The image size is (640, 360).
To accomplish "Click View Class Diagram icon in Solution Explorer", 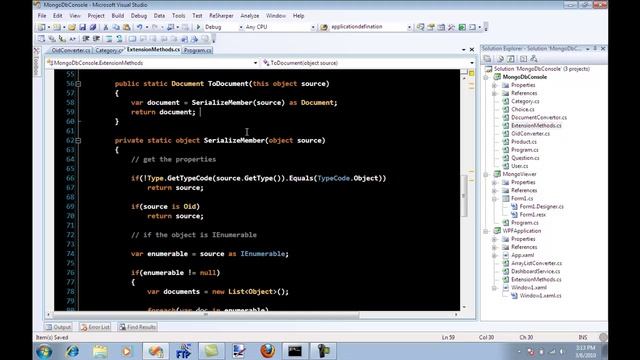I will pyautogui.click(x=533, y=59).
